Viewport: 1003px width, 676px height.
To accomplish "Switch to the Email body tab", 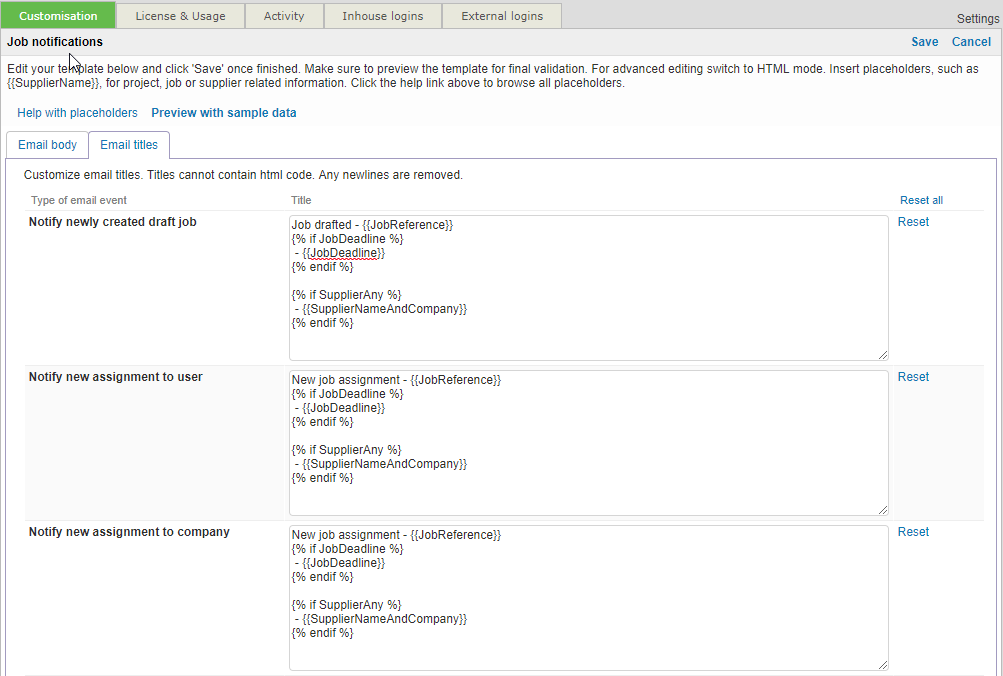I will pos(47,145).
